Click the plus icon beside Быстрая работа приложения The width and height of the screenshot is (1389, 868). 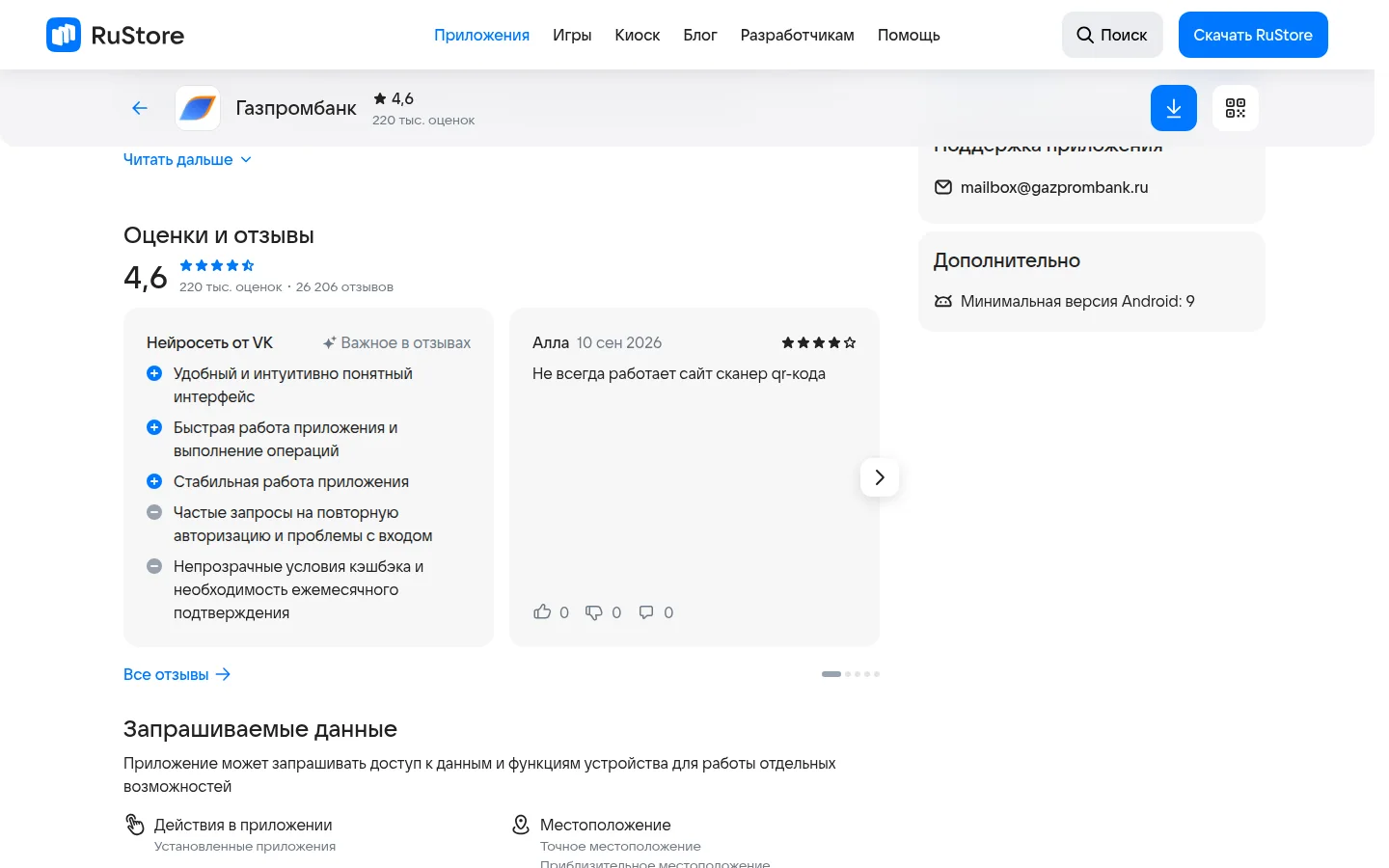coord(154,427)
